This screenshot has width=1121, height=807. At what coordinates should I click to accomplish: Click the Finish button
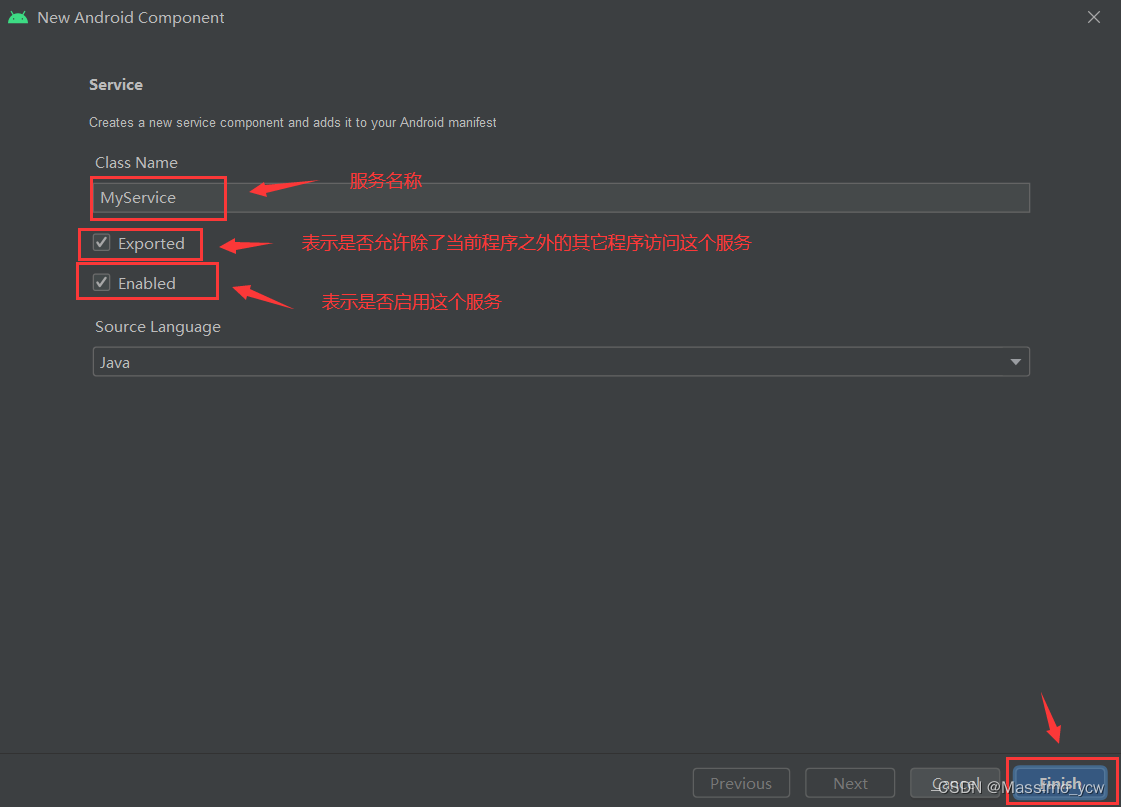click(x=1060, y=783)
